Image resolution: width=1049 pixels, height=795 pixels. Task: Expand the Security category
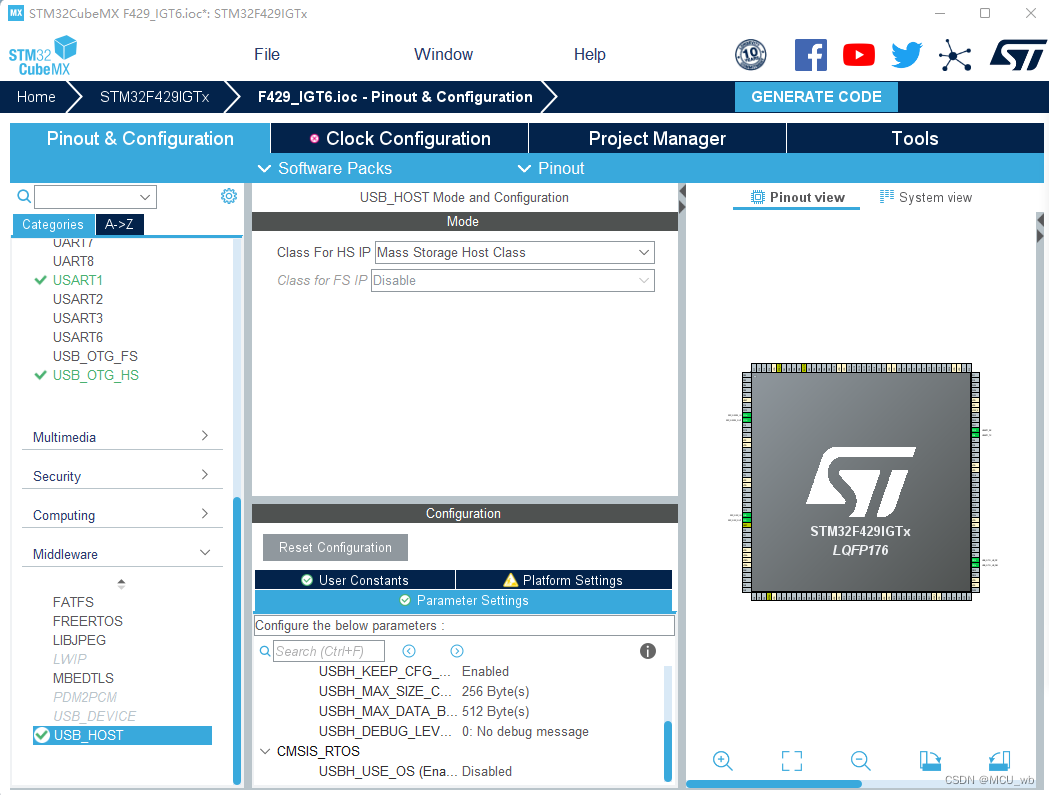[x=122, y=476]
